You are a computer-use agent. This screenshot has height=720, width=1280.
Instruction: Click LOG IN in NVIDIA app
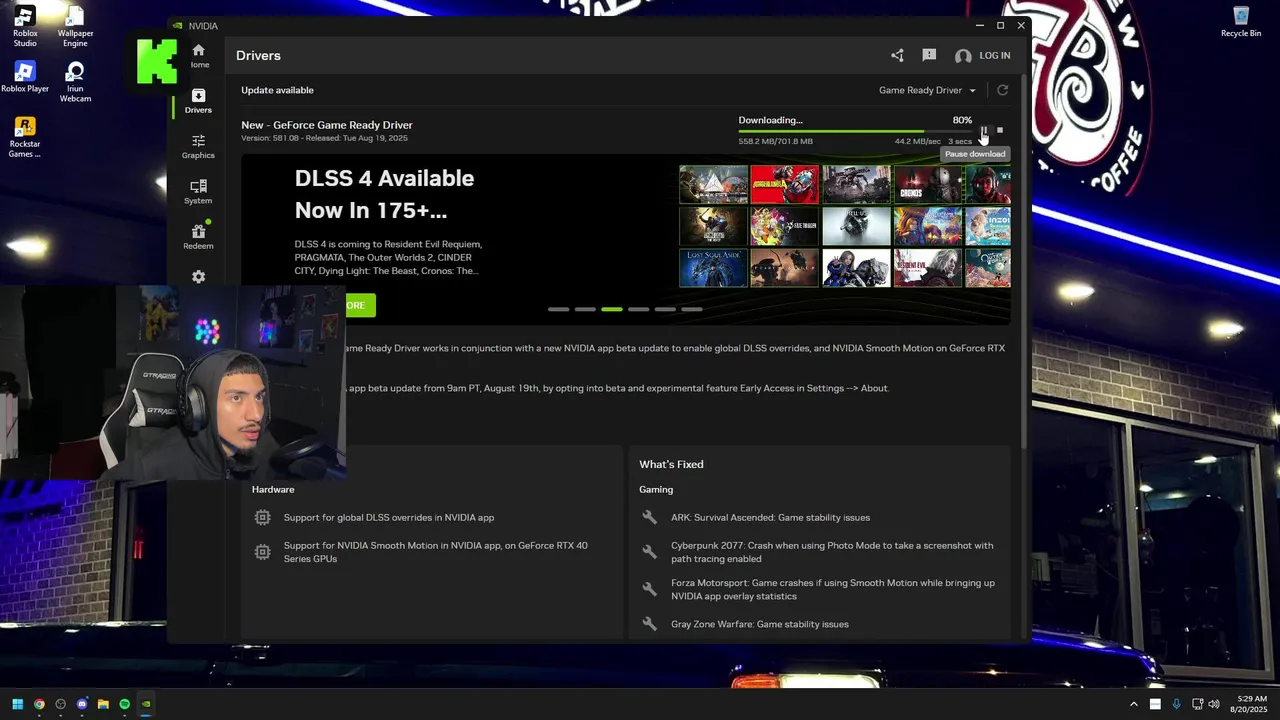[x=983, y=56]
